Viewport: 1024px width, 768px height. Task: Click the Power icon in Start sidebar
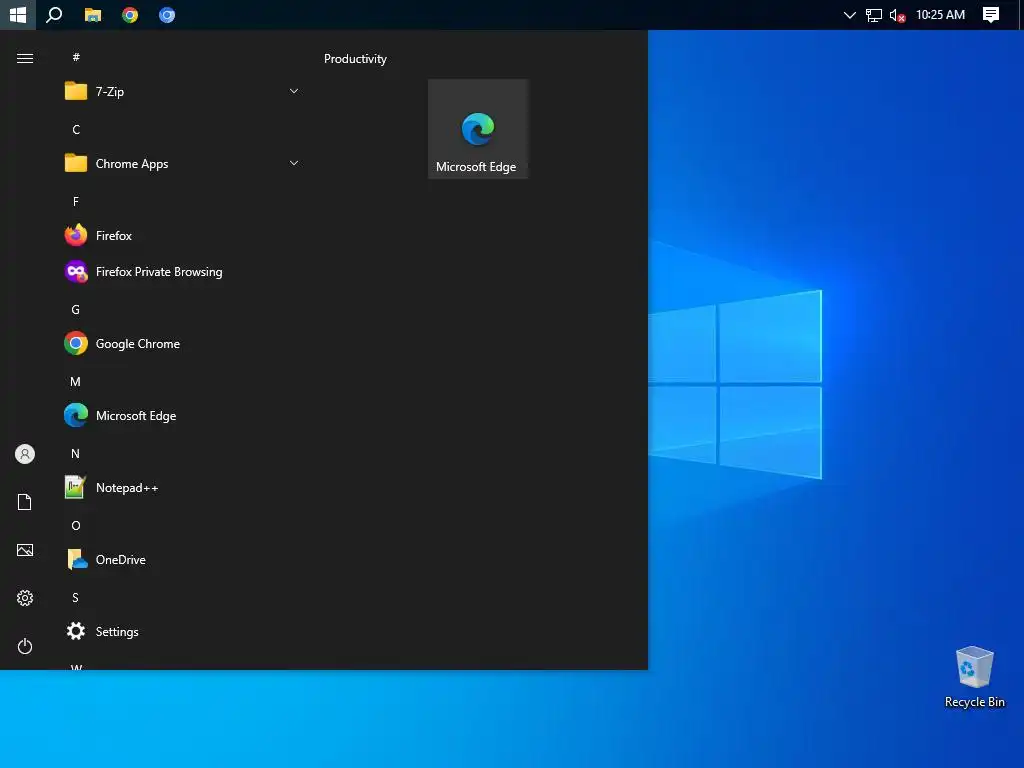tap(25, 646)
